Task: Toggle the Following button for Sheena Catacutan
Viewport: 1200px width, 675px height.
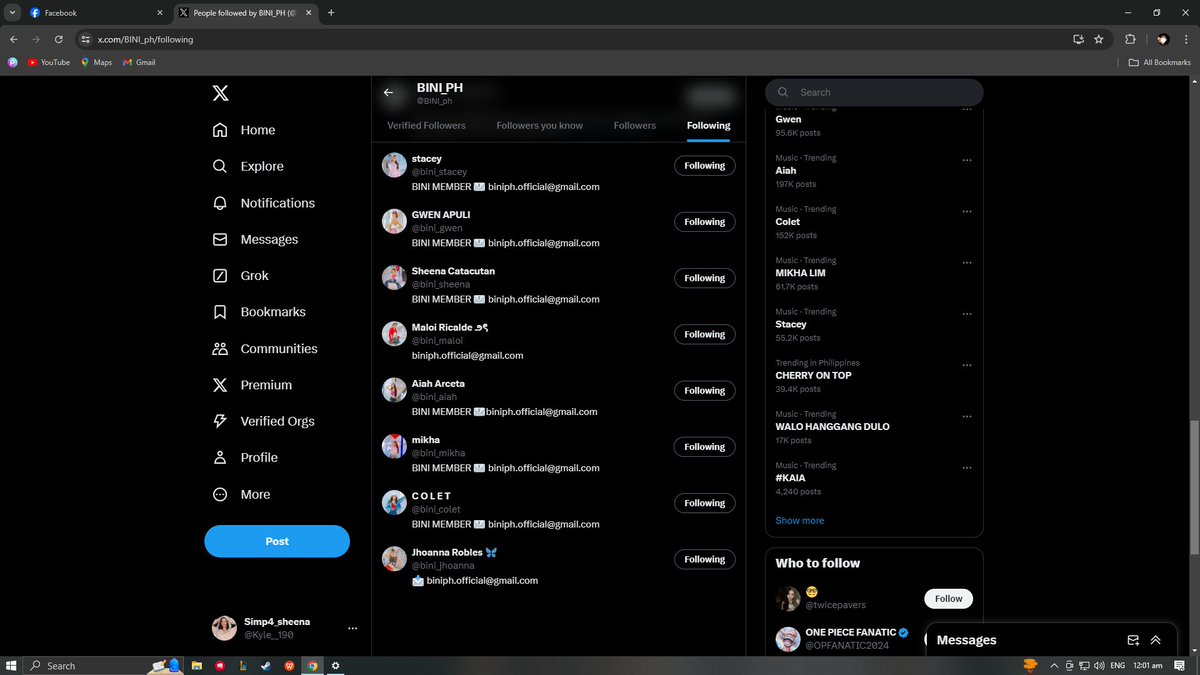Action: [x=705, y=278]
